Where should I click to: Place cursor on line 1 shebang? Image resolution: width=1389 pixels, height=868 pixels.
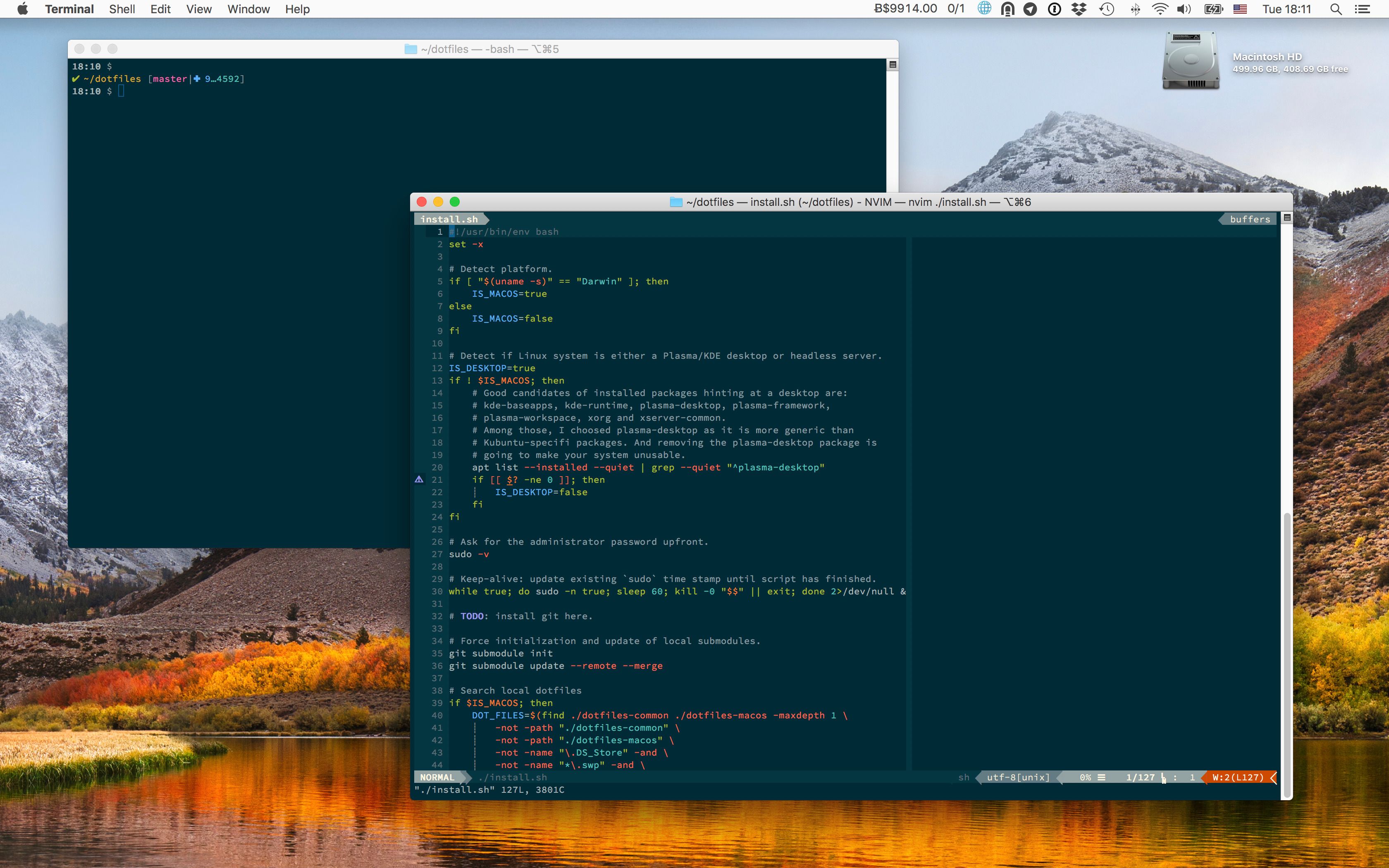pyautogui.click(x=504, y=231)
